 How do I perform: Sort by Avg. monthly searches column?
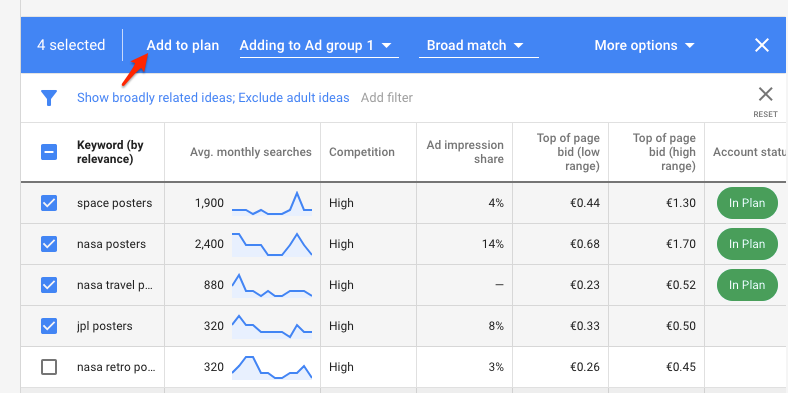click(250, 152)
